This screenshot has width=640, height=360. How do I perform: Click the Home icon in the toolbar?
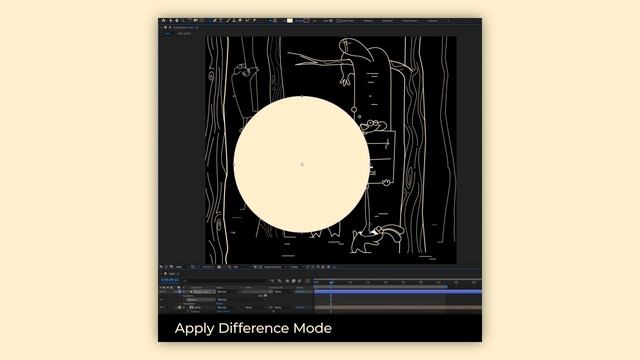click(x=163, y=20)
